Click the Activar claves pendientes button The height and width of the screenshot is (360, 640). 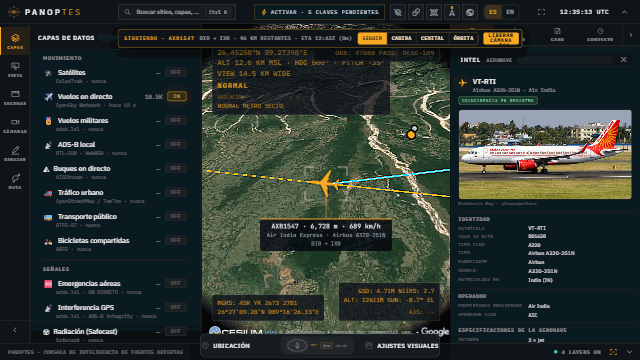pos(319,12)
